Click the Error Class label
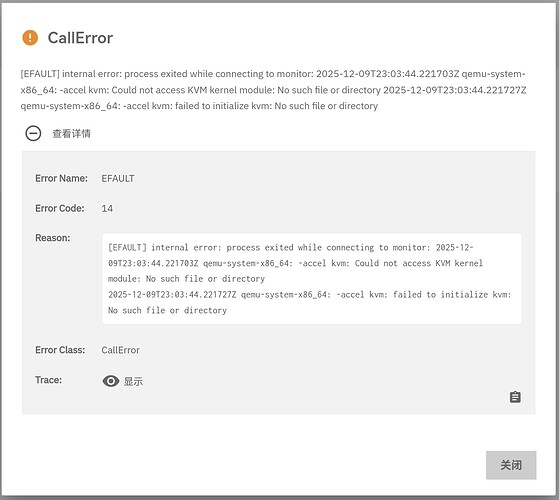The width and height of the screenshot is (559, 500). [x=60, y=350]
